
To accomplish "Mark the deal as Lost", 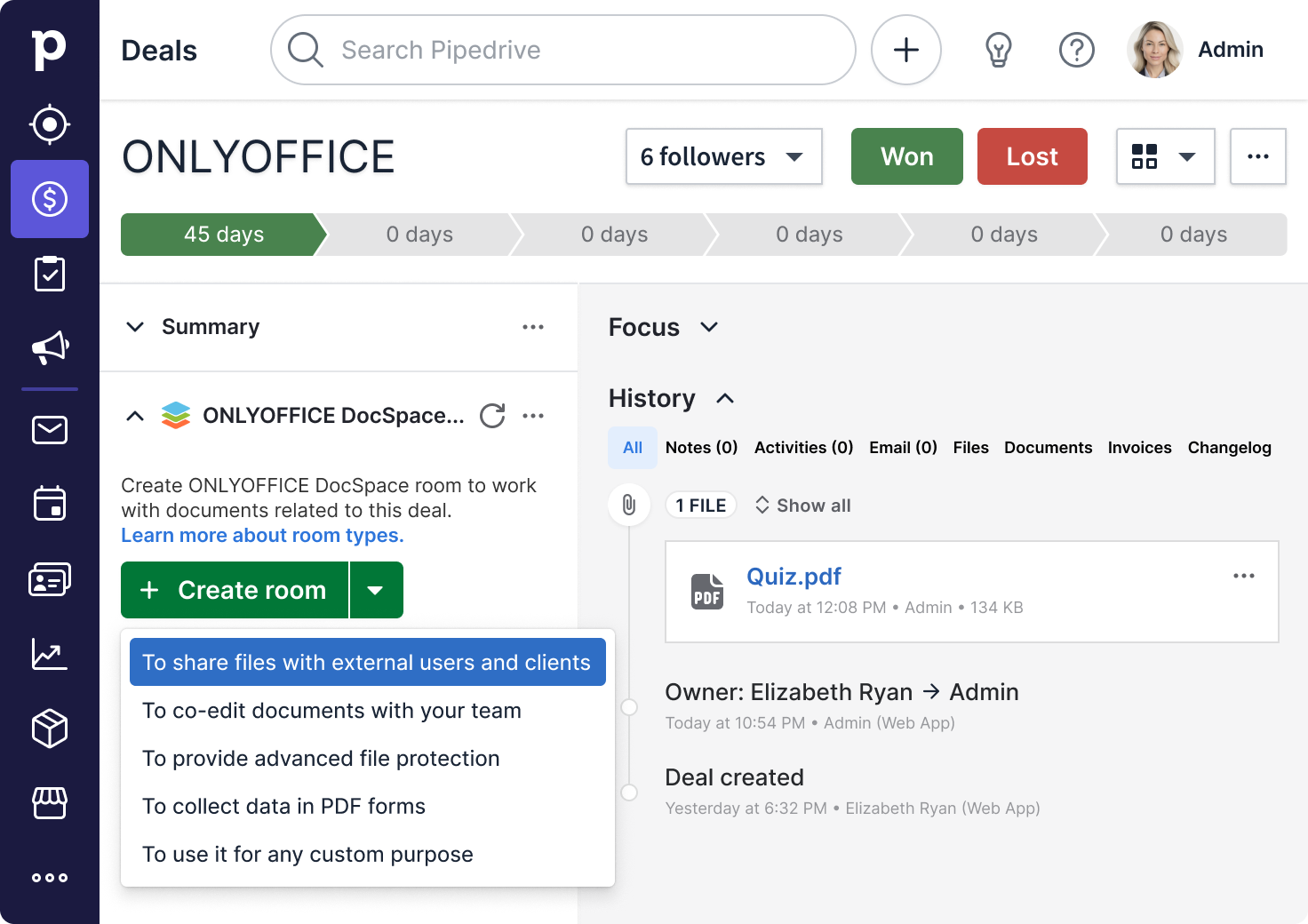I will pyautogui.click(x=1033, y=156).
